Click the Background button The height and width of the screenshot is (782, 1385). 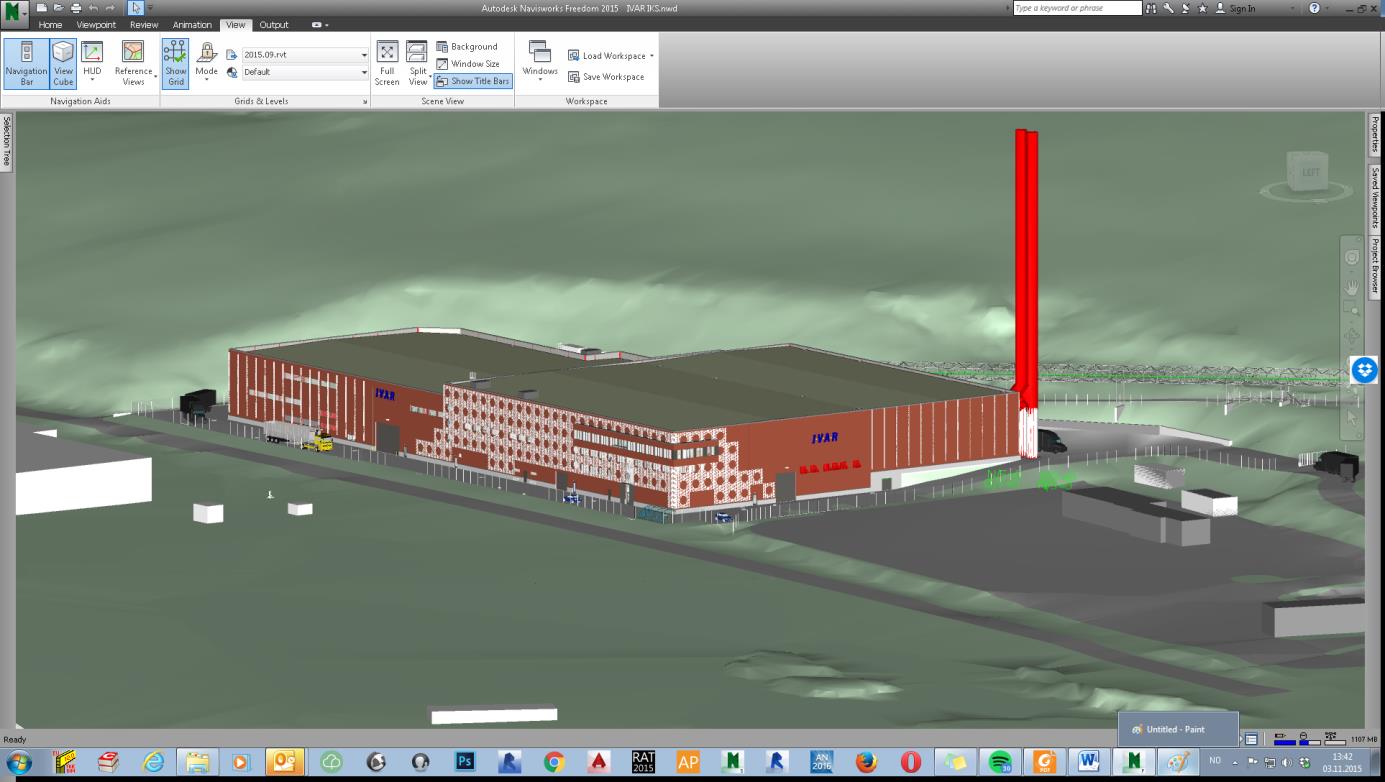pyautogui.click(x=467, y=46)
